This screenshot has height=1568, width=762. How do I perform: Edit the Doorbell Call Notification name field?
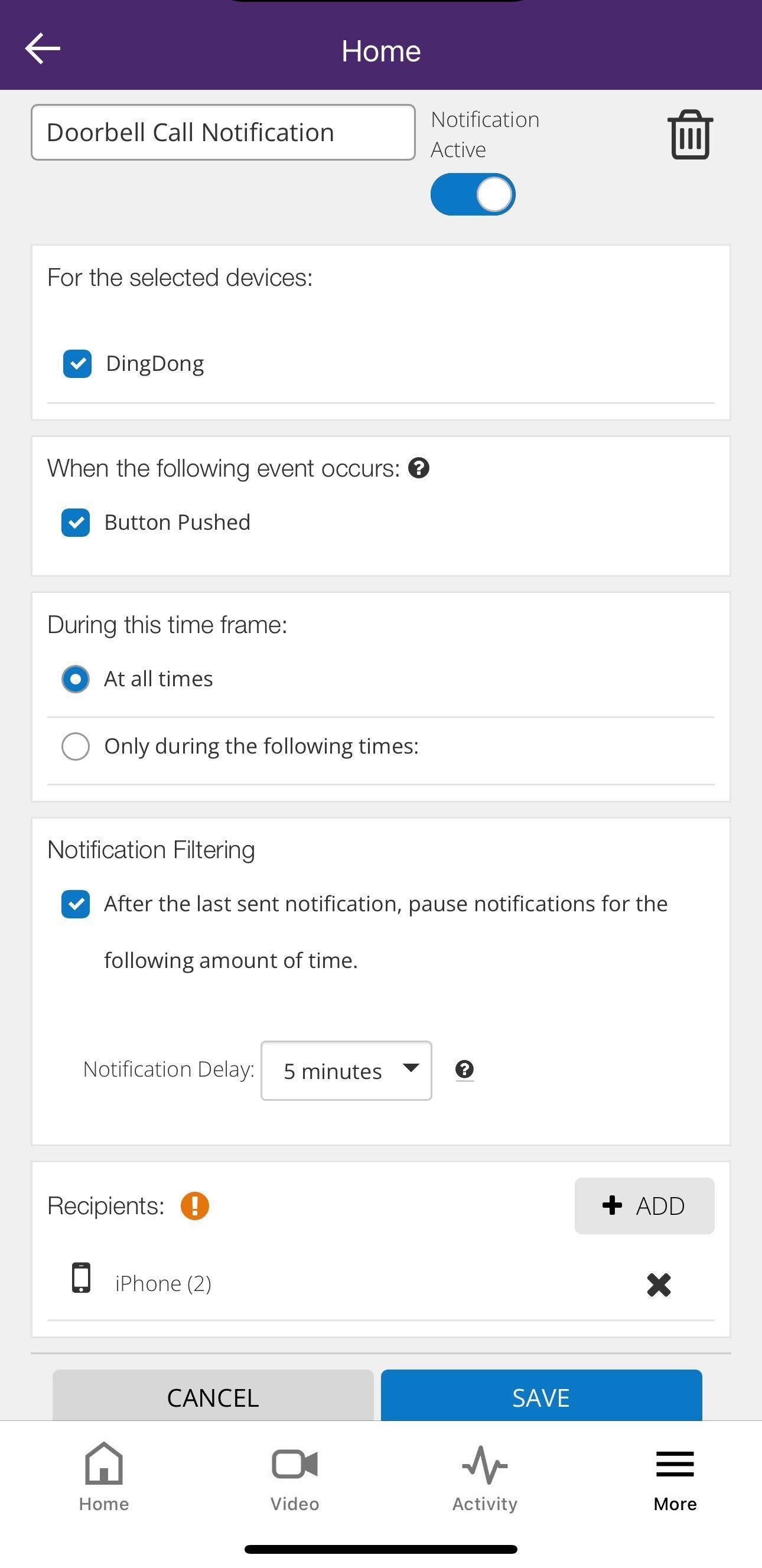click(223, 133)
